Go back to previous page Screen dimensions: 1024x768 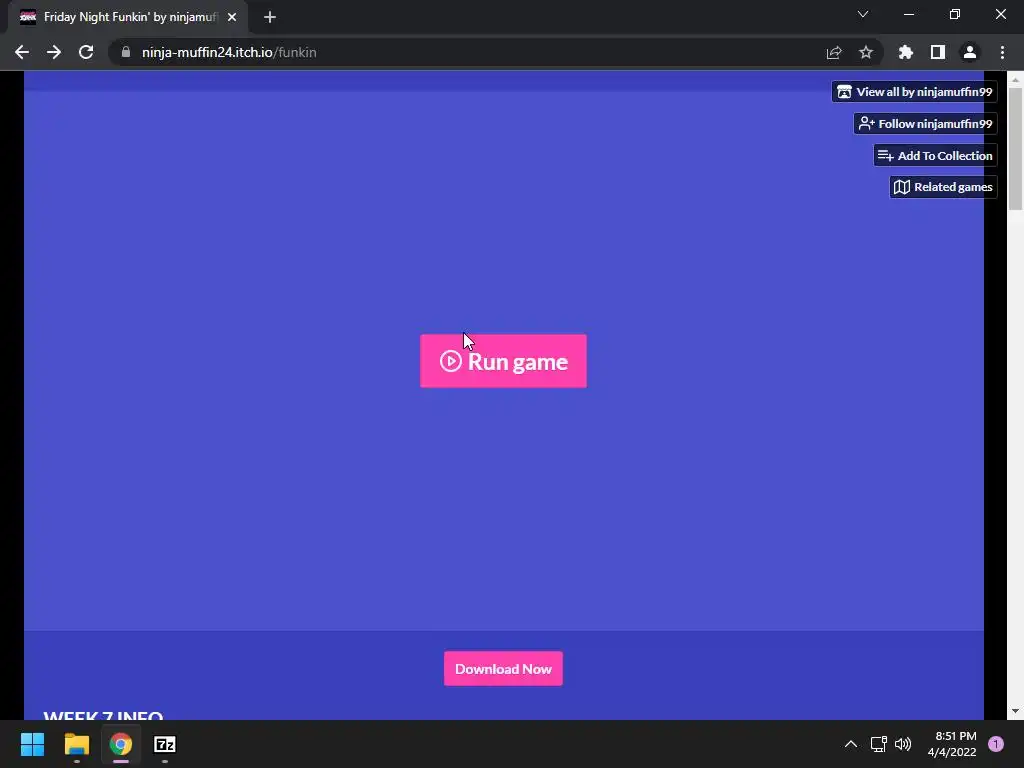point(22,52)
